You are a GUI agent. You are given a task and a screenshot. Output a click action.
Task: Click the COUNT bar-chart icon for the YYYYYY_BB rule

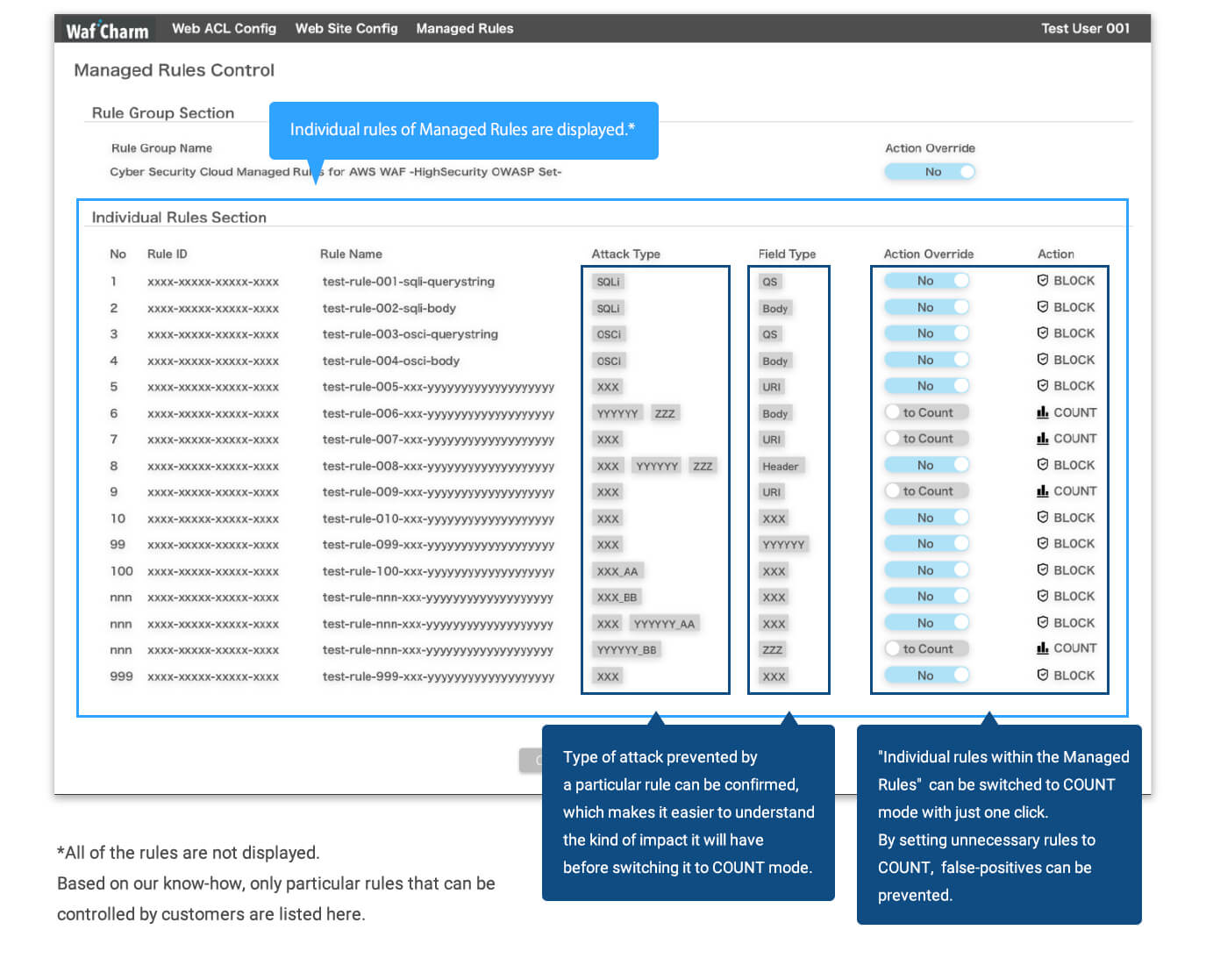pyautogui.click(x=1043, y=648)
